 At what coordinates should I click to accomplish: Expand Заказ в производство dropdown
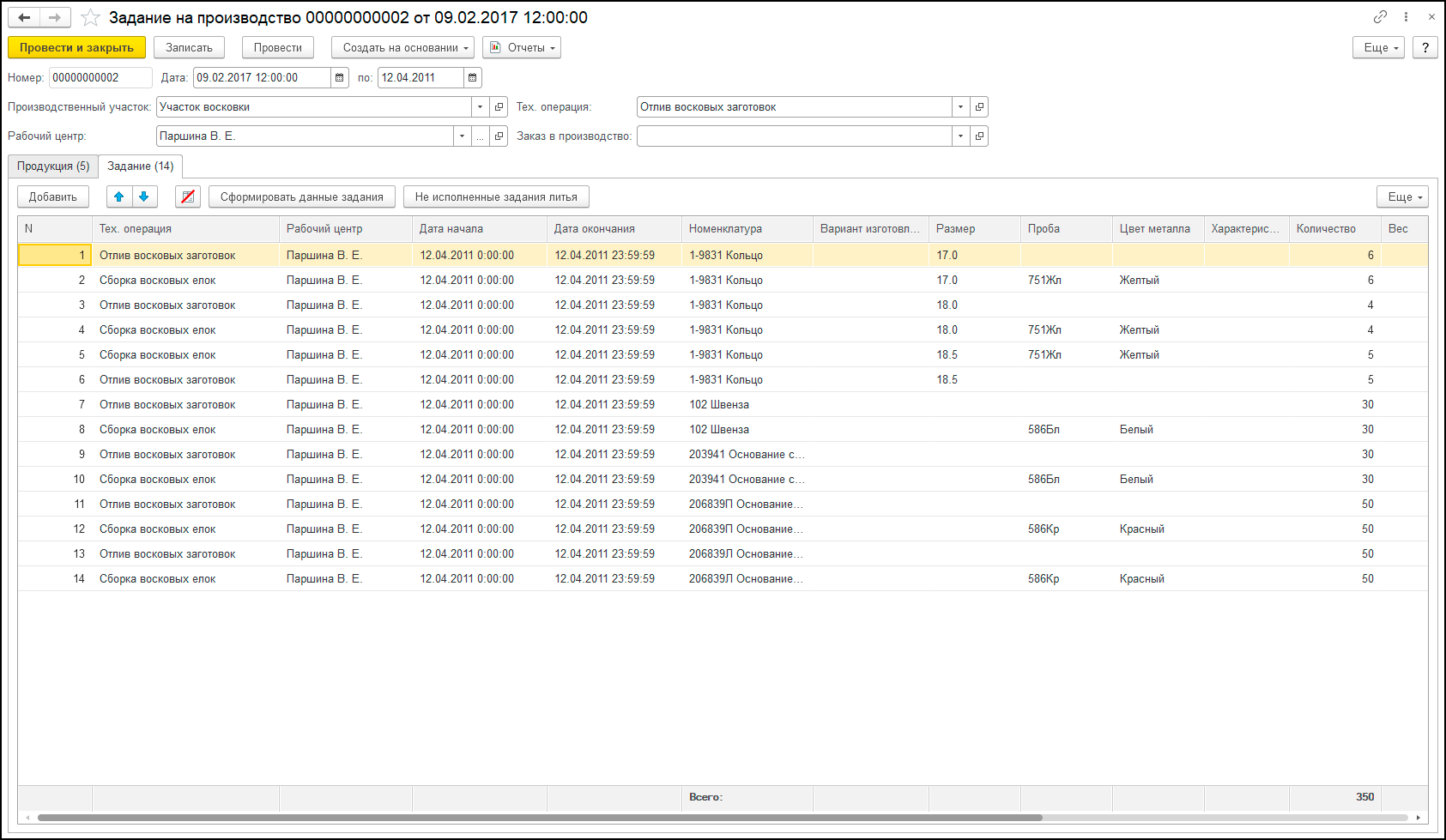click(961, 136)
